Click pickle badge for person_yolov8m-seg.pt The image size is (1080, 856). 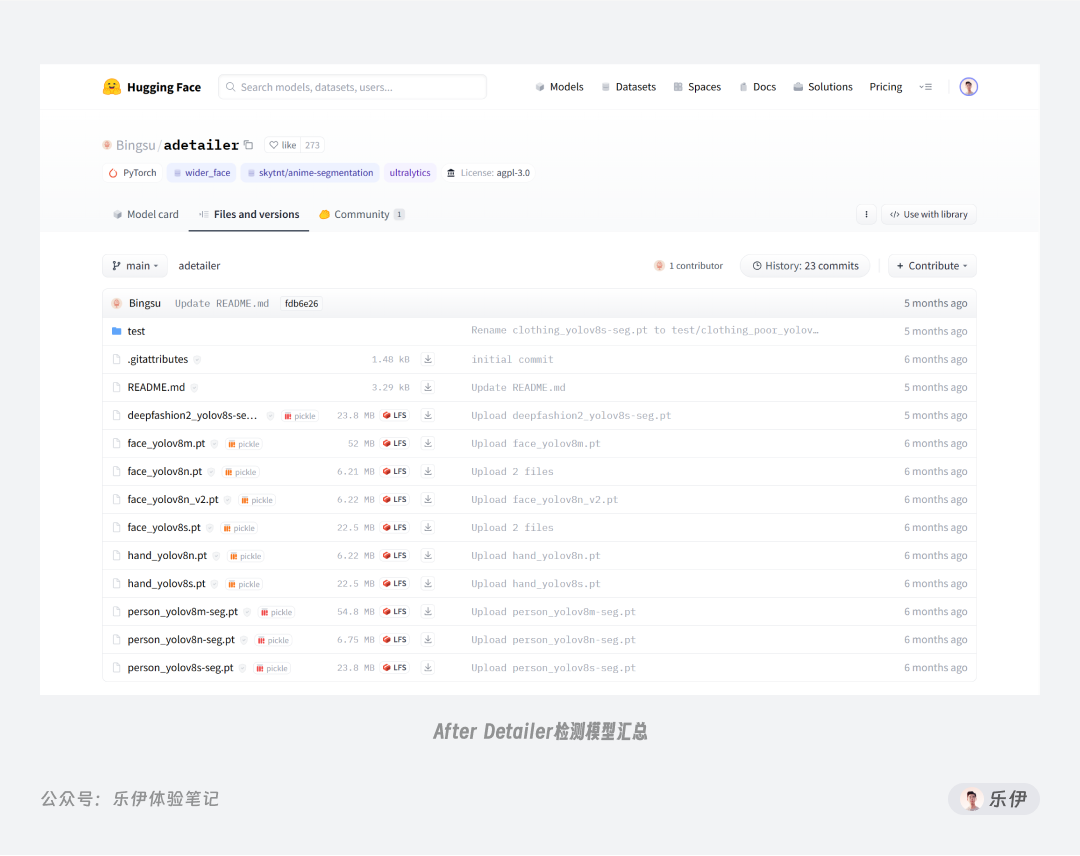pyautogui.click(x=276, y=612)
